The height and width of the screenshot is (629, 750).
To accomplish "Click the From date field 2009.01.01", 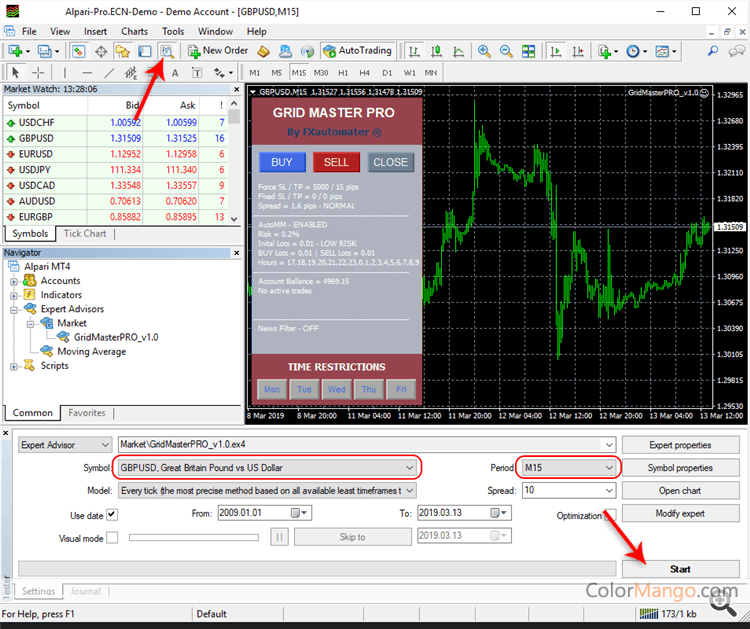I will [x=265, y=513].
